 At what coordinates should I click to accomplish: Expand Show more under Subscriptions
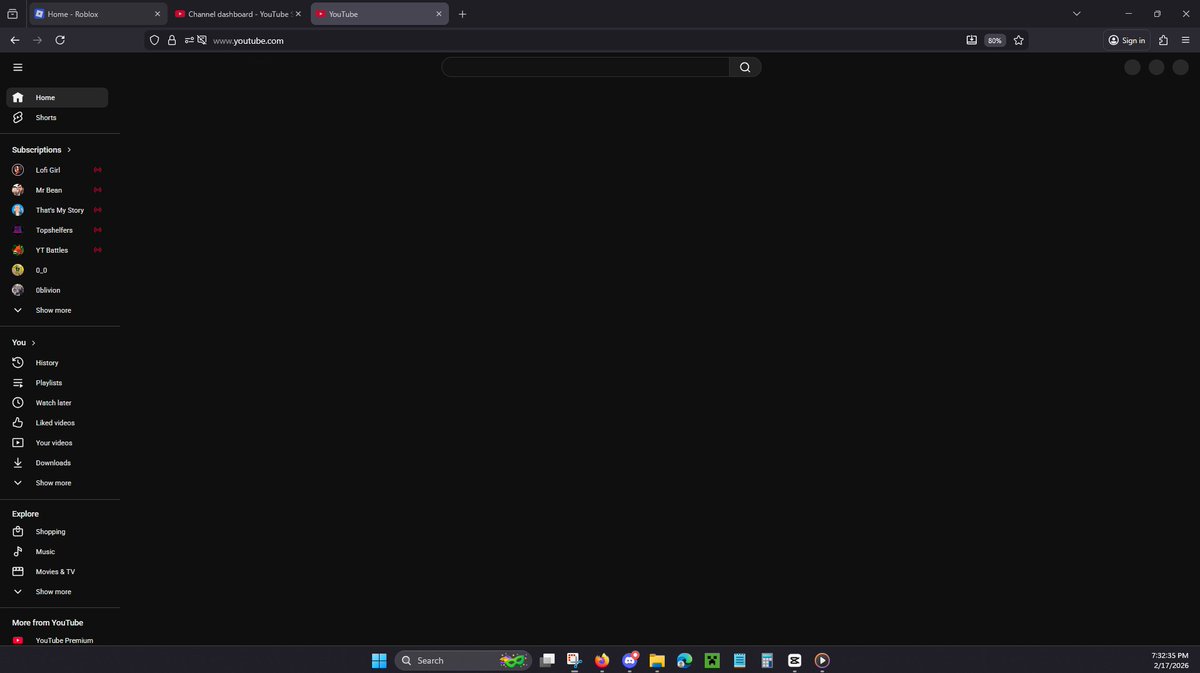pos(57,310)
